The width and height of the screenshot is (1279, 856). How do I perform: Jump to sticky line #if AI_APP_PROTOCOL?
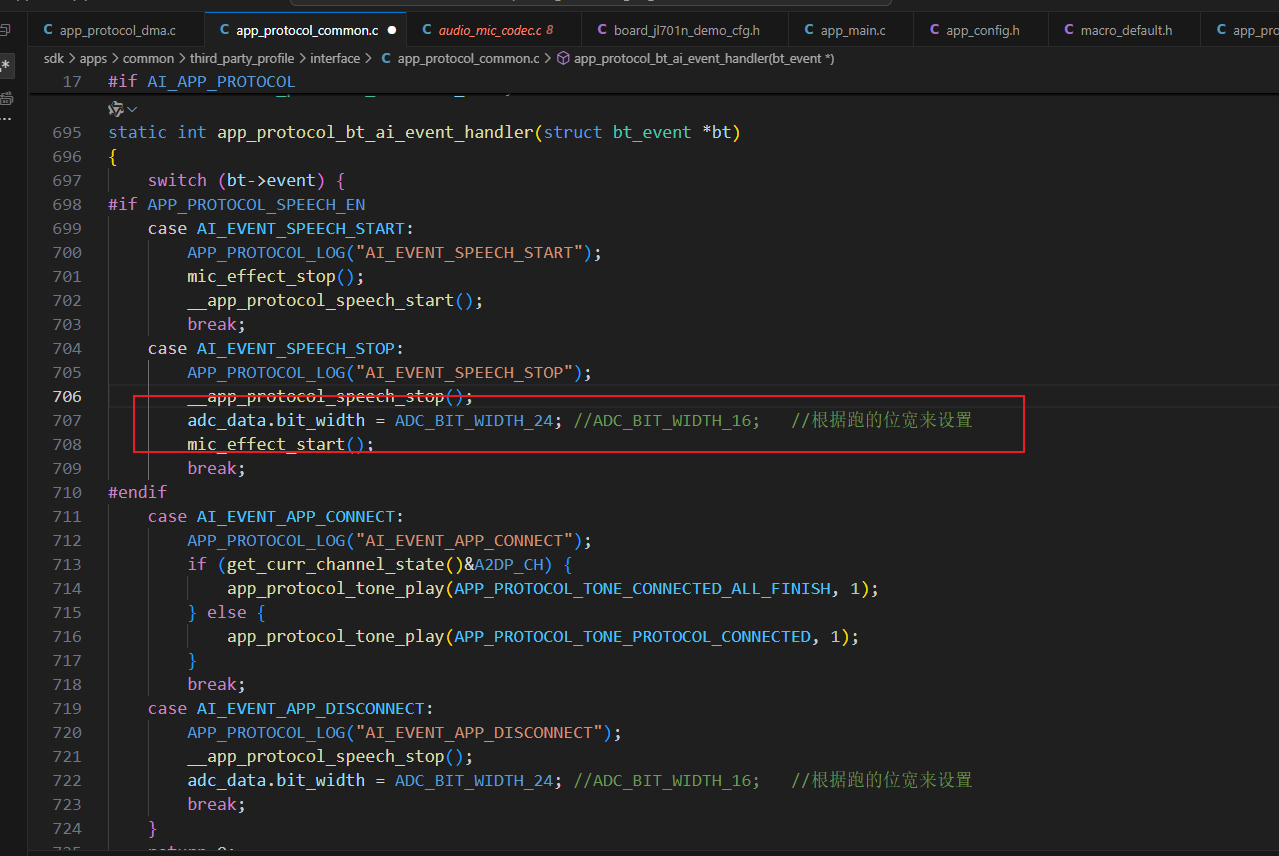202,81
